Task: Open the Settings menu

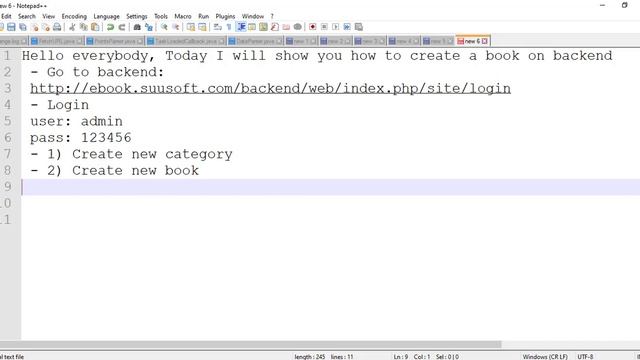Action: pos(137,16)
